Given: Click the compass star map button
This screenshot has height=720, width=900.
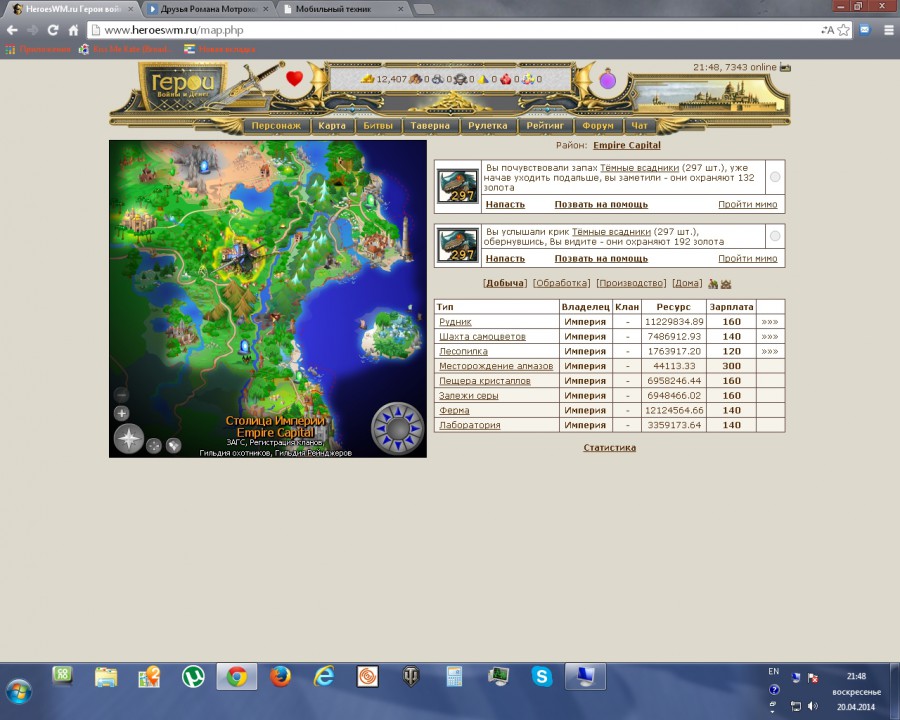Looking at the screenshot, I should [129, 438].
